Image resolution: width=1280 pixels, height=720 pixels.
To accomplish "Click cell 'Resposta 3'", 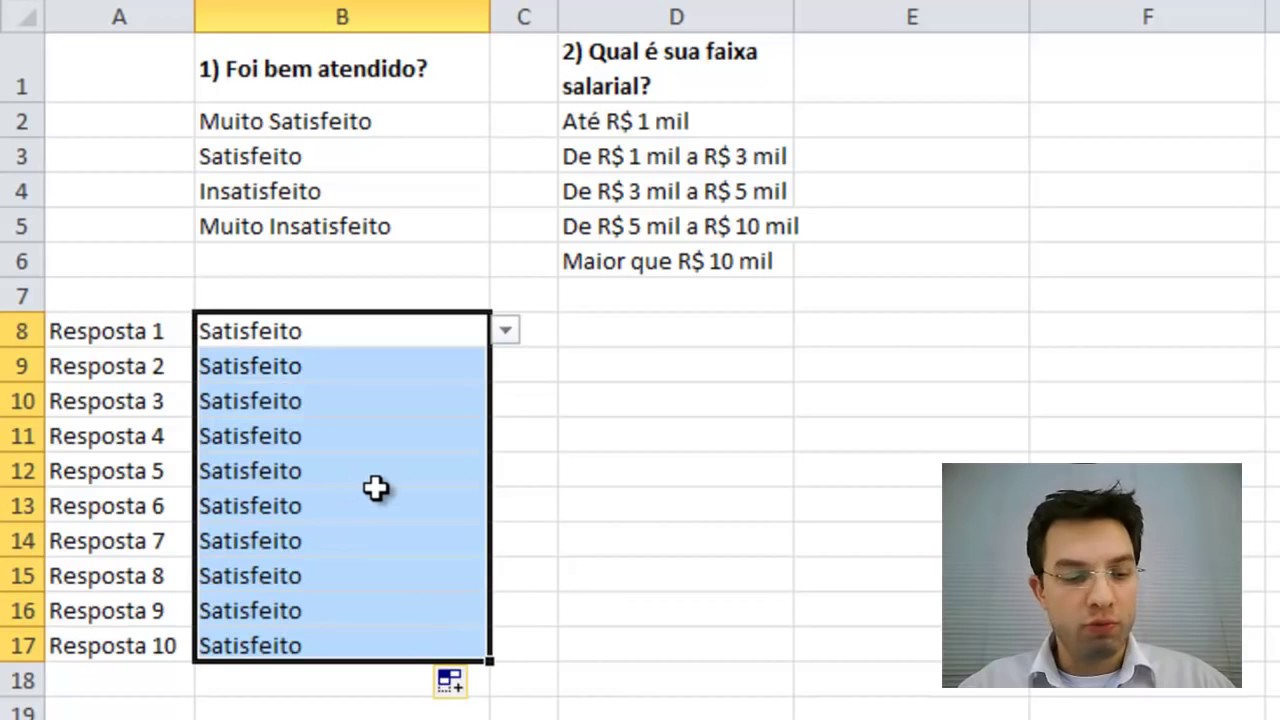I will 119,401.
